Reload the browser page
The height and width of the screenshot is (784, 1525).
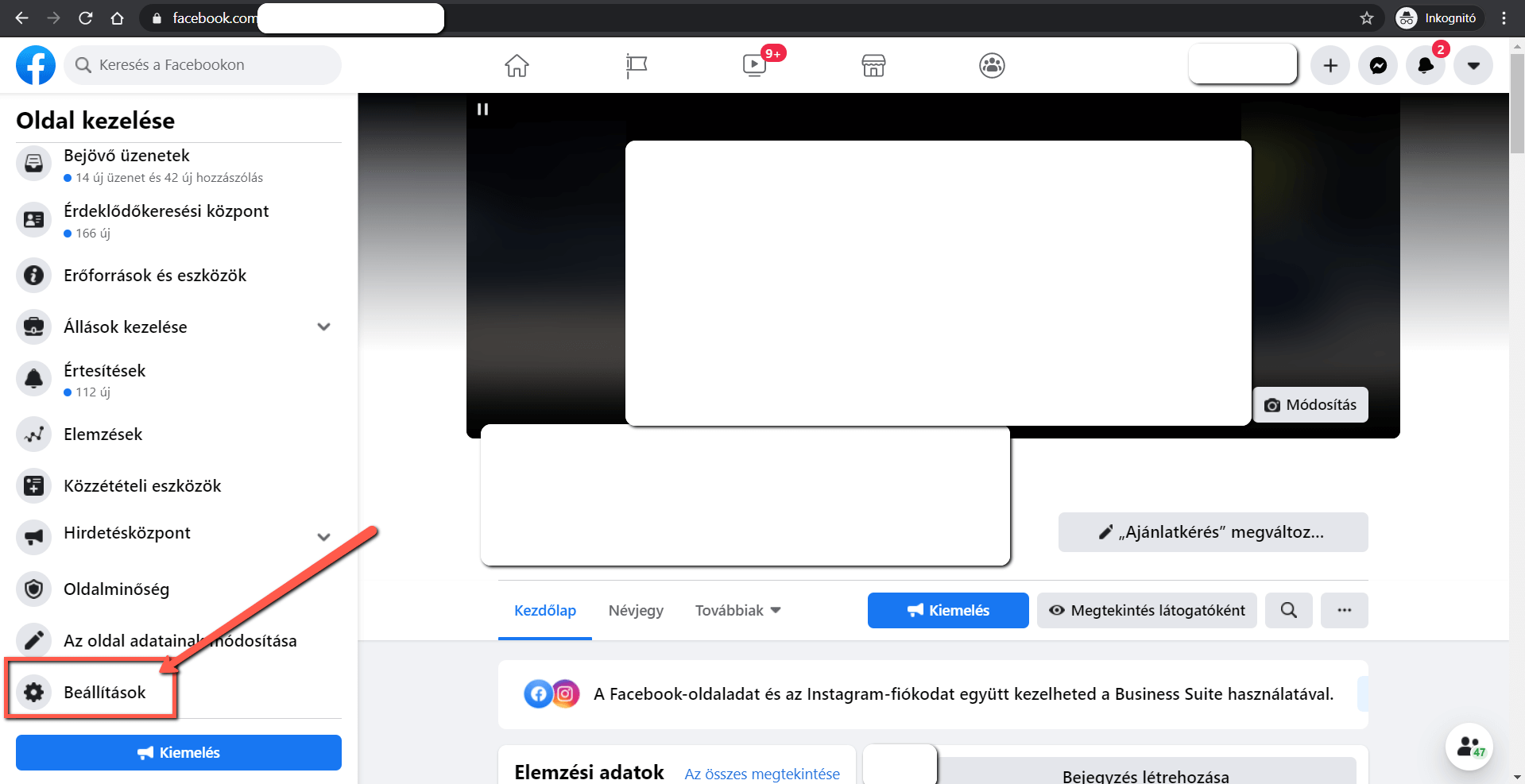(x=86, y=17)
